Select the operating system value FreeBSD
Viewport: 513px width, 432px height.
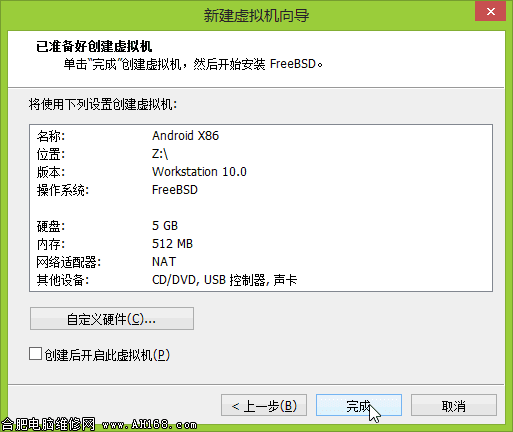coord(175,190)
